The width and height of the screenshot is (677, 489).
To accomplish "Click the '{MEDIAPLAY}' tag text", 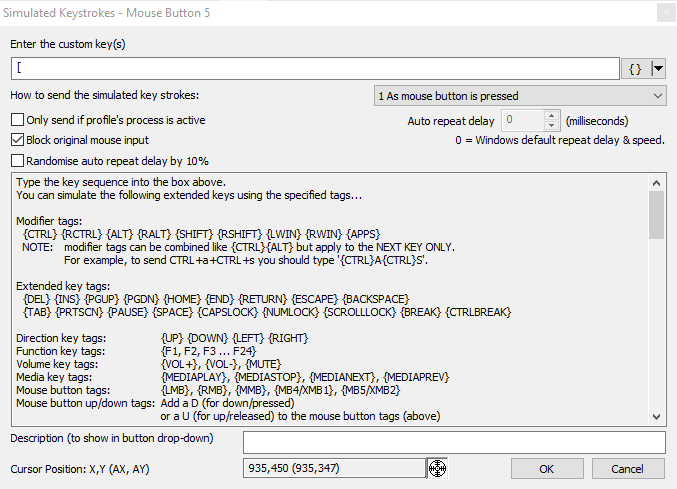I will pos(195,377).
